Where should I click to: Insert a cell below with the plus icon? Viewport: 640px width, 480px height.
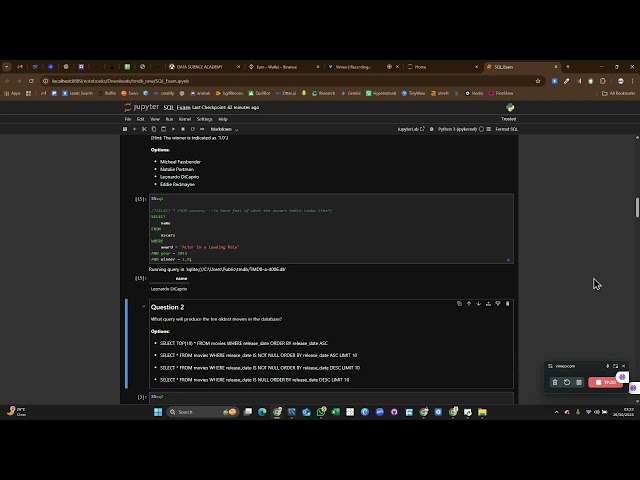pyautogui.click(x=135, y=129)
